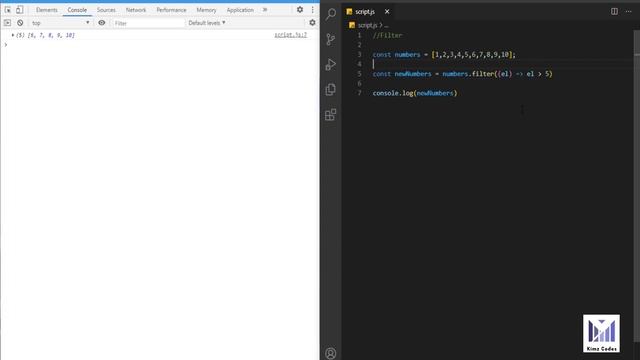Image resolution: width=640 pixels, height=360 pixels.
Task: Open the Run and Debug view
Action: click(331, 64)
